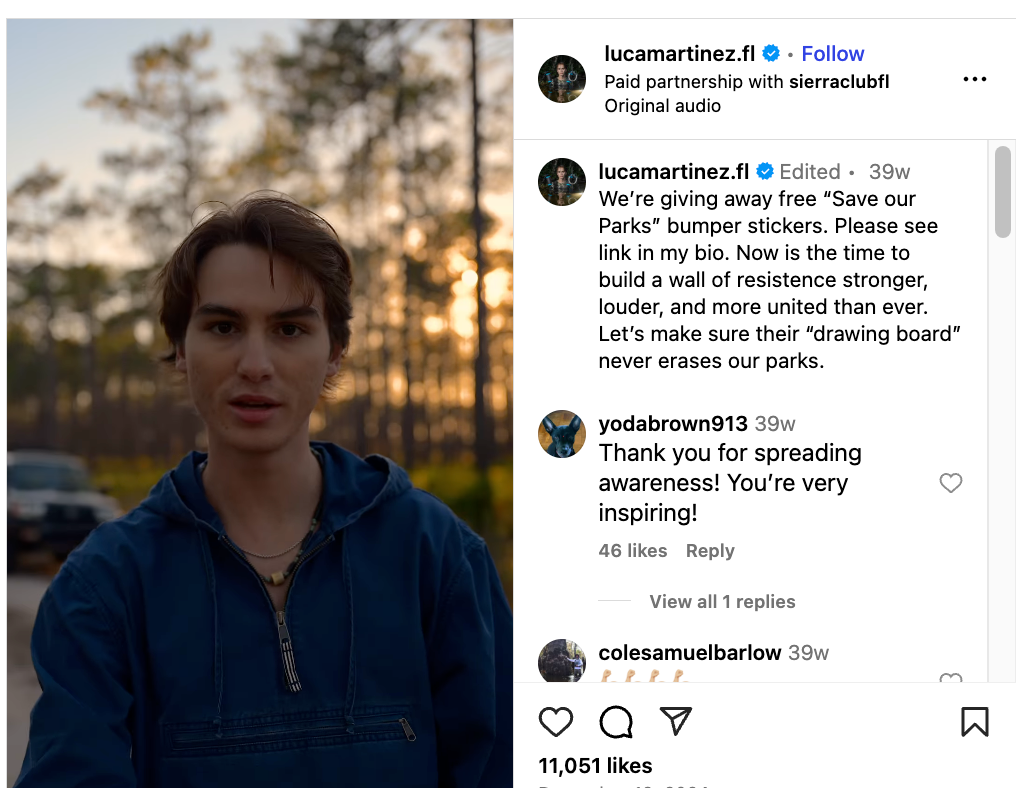The height and width of the screenshot is (788, 1016).
Task: Click yodabrown913's dog avatar
Action: point(562,434)
